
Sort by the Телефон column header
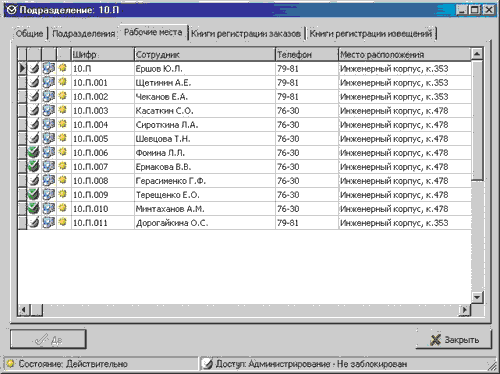307,54
